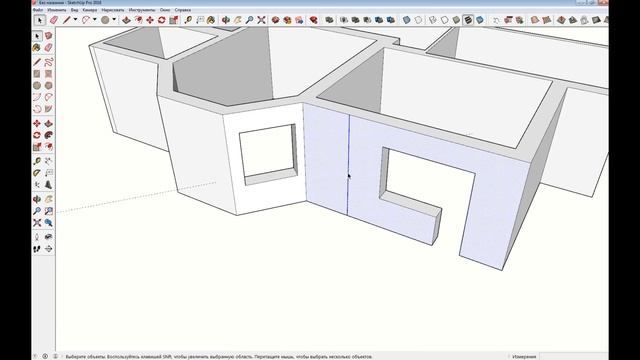Click the square window opening in wall
This screenshot has width=640, height=360.
[x=268, y=155]
